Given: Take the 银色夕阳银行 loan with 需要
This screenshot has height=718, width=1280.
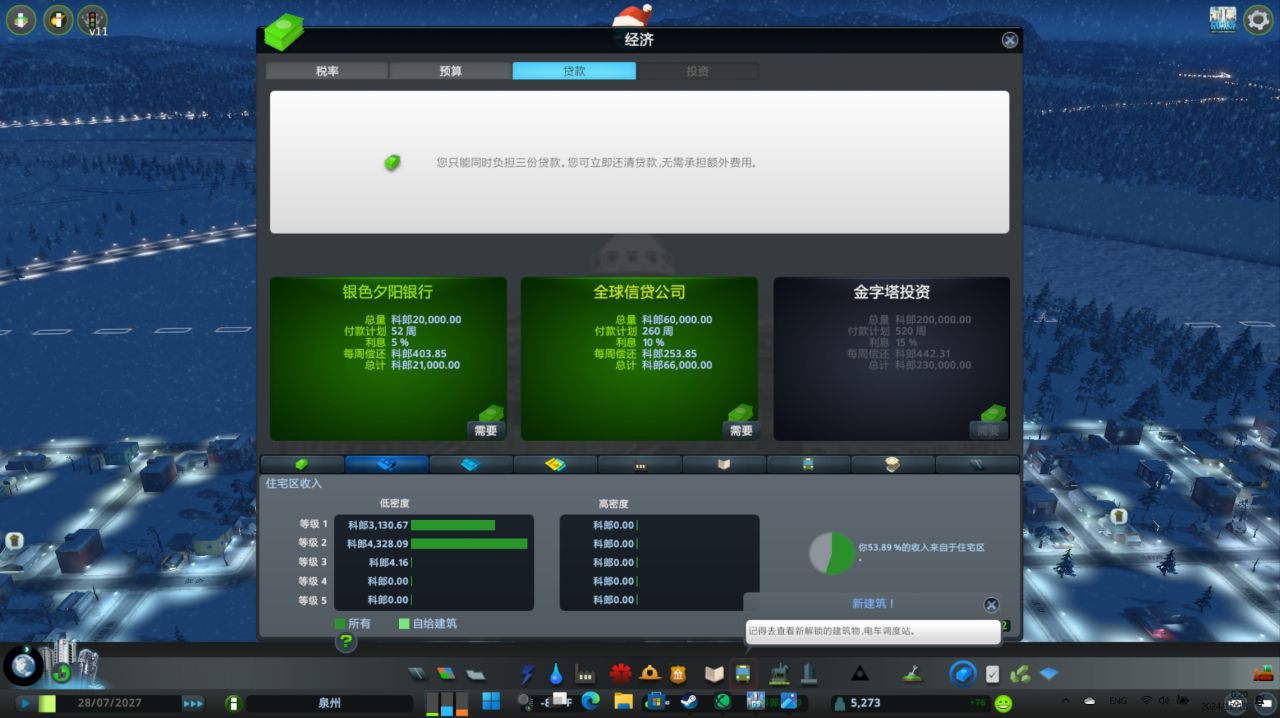Looking at the screenshot, I should tap(488, 430).
